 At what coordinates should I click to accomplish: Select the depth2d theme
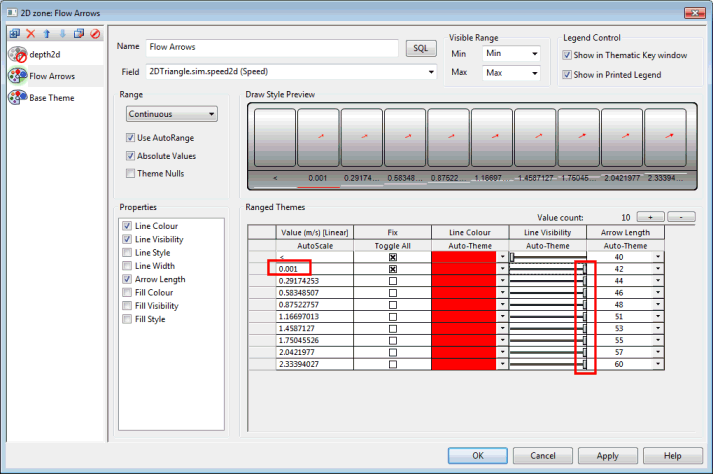tap(45, 55)
